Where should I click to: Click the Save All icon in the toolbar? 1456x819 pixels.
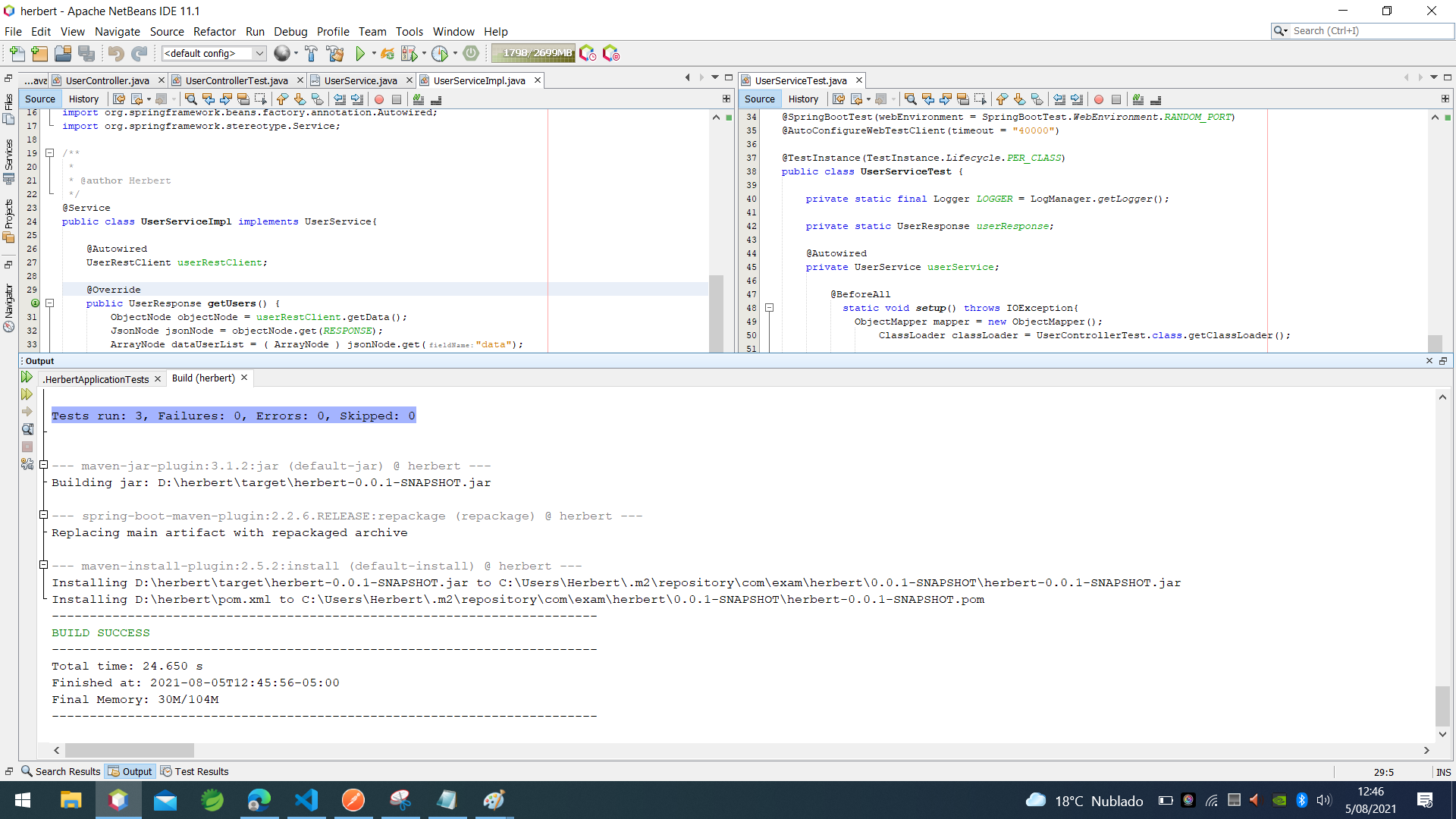click(86, 53)
